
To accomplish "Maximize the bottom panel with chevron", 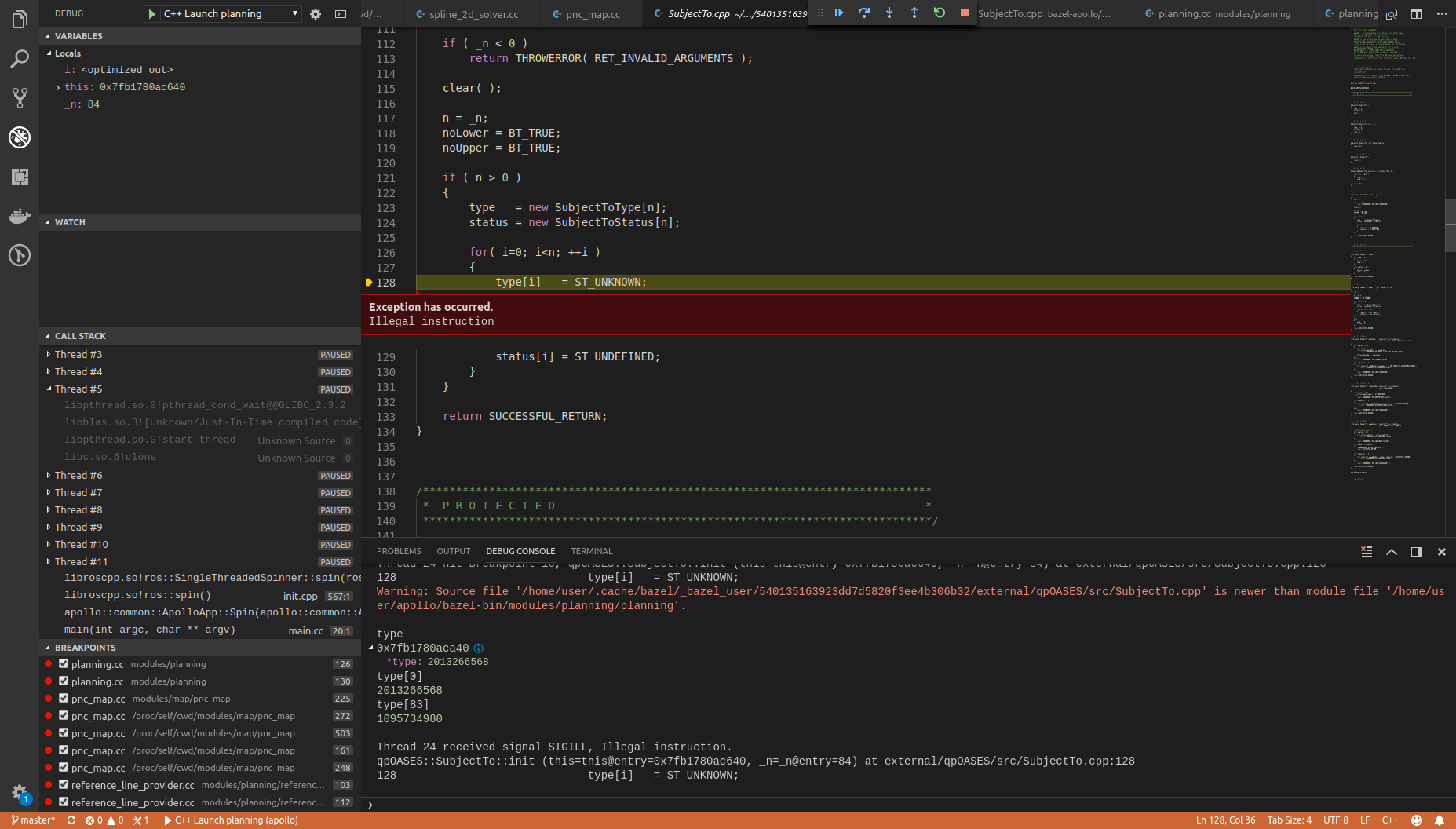I will pyautogui.click(x=1392, y=552).
